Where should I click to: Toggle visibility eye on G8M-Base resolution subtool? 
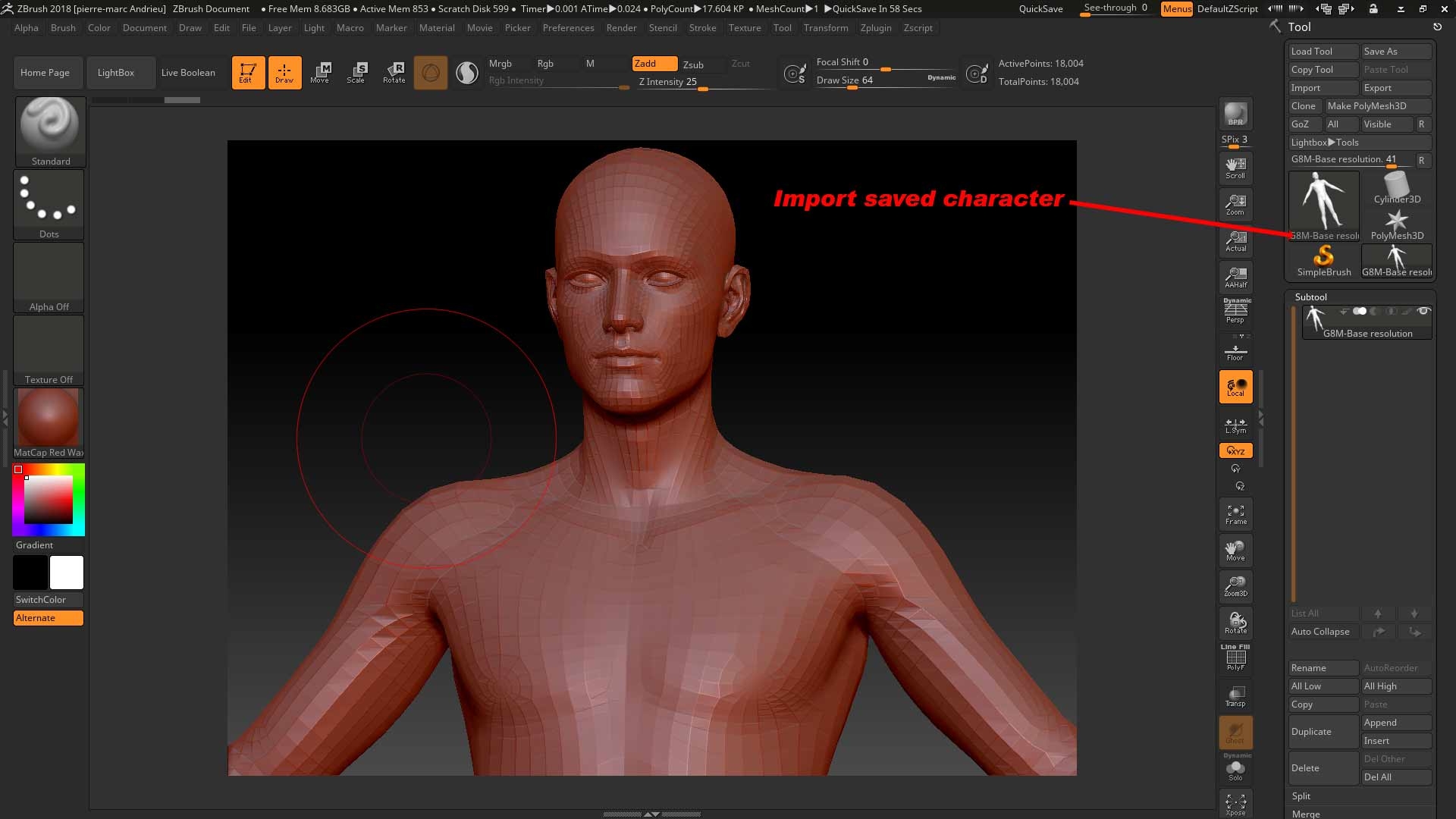pyautogui.click(x=1423, y=311)
